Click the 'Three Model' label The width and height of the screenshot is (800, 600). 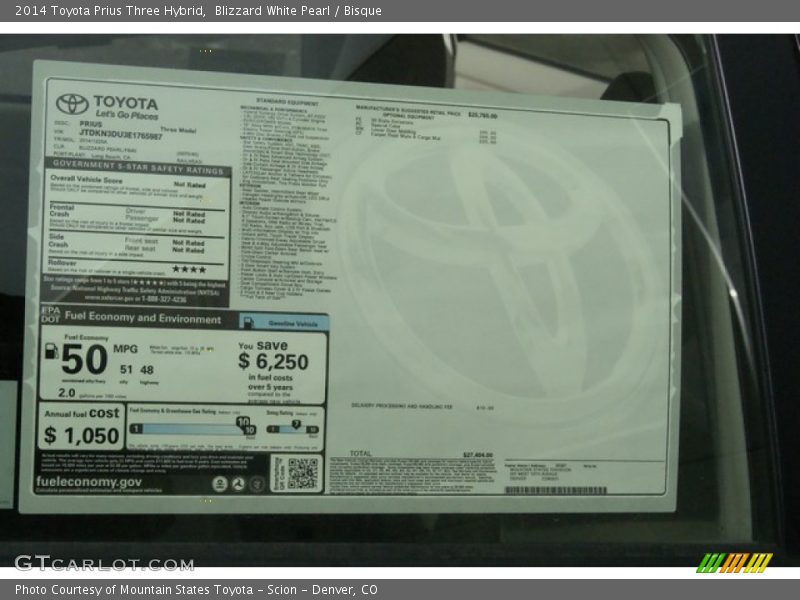[x=179, y=130]
